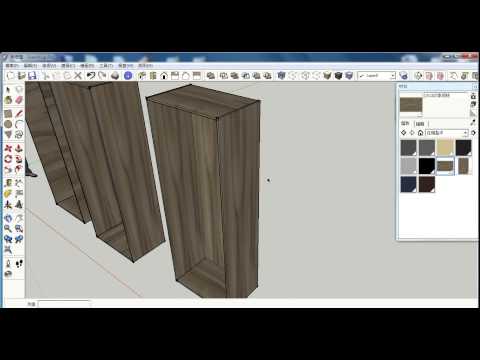
Task: Open the Layer Manager icon beside dropdown
Action: click(403, 76)
